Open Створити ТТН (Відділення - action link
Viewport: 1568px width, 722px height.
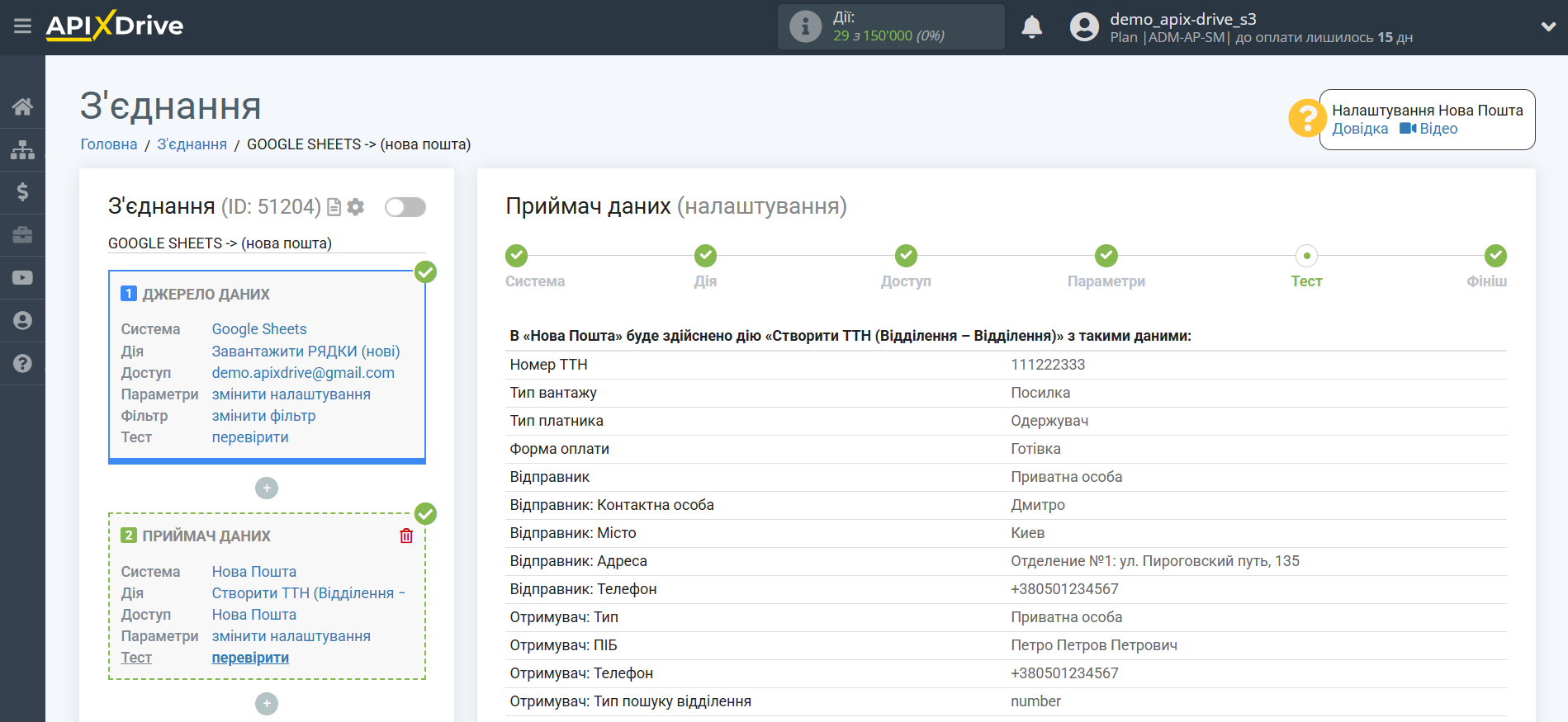[x=308, y=593]
